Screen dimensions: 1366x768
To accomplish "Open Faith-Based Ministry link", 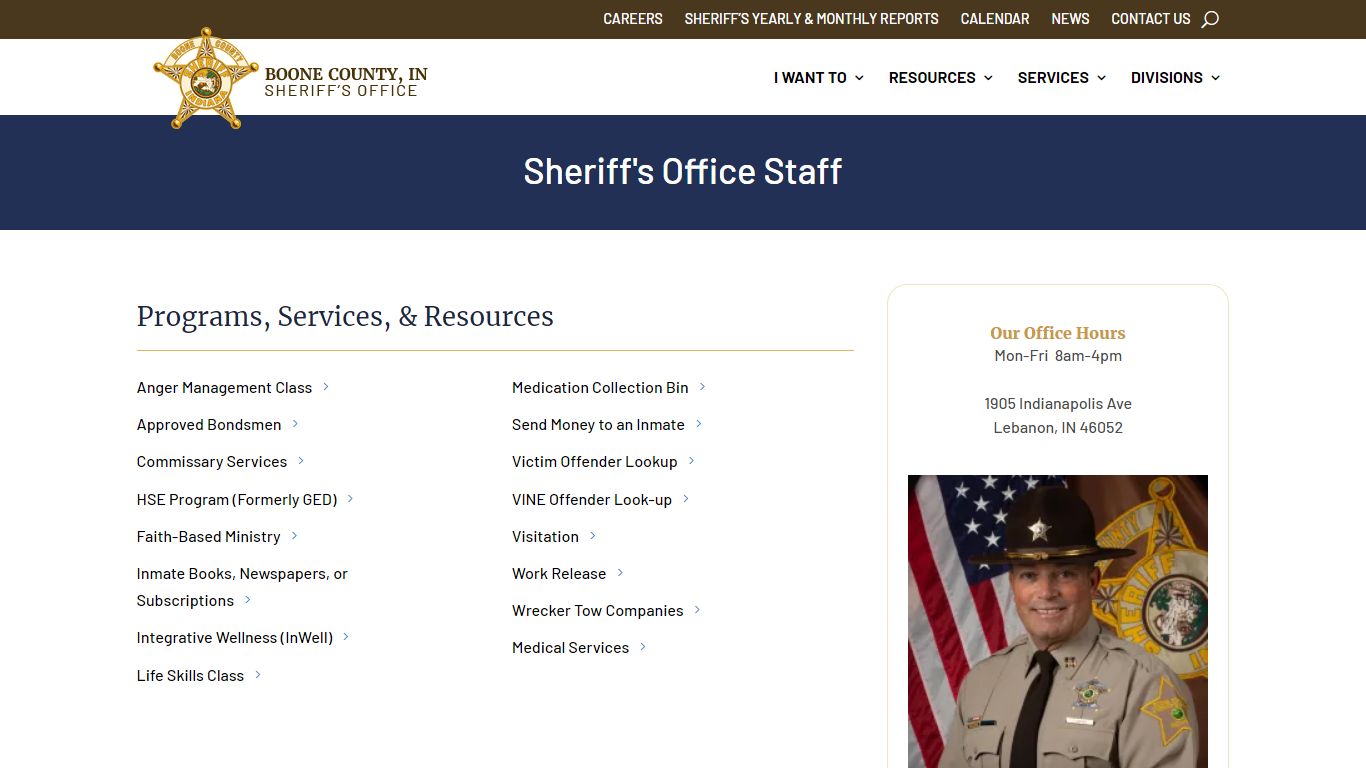I will [208, 536].
